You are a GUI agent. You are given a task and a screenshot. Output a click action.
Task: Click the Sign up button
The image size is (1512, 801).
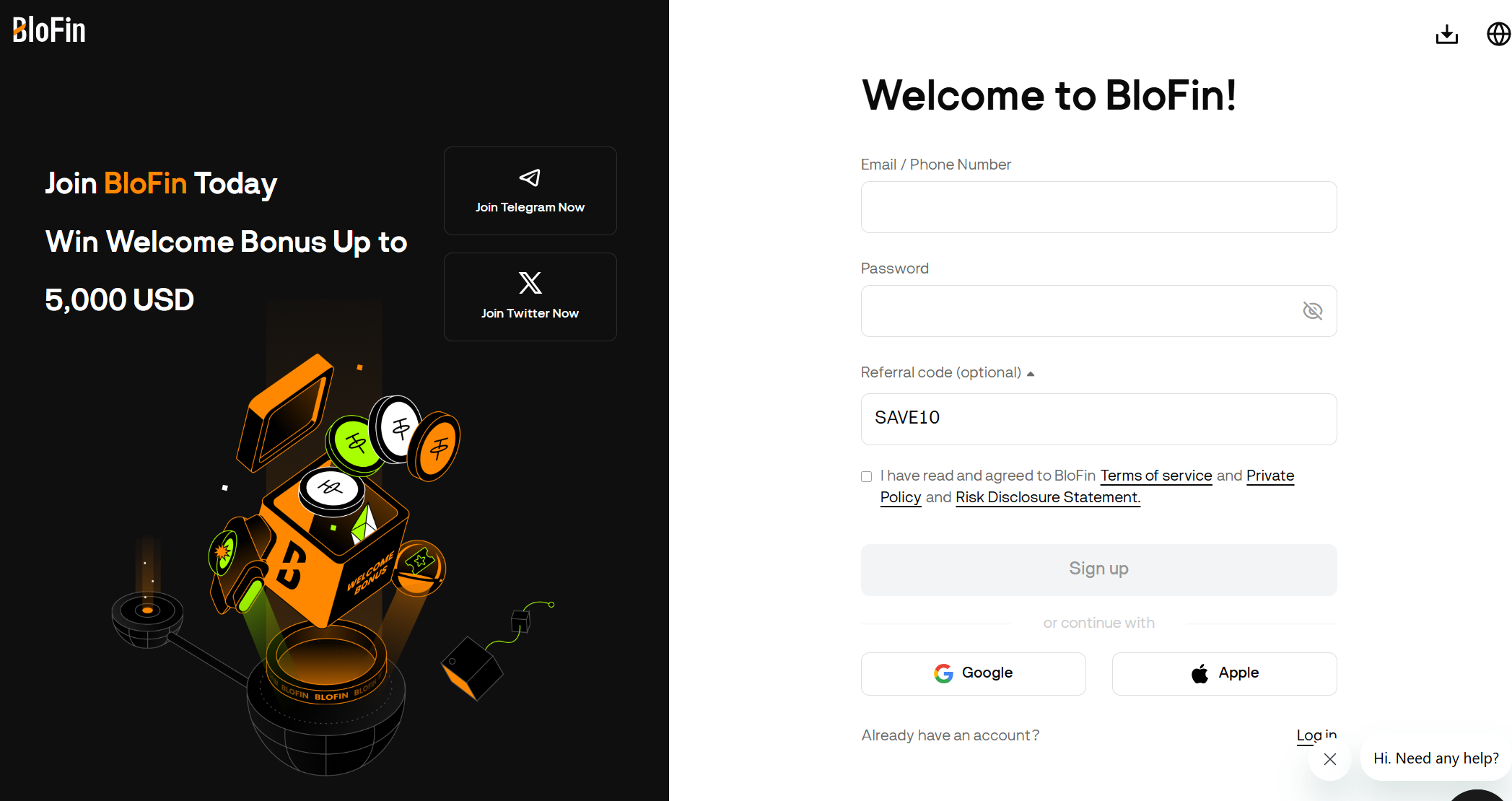(x=1098, y=569)
